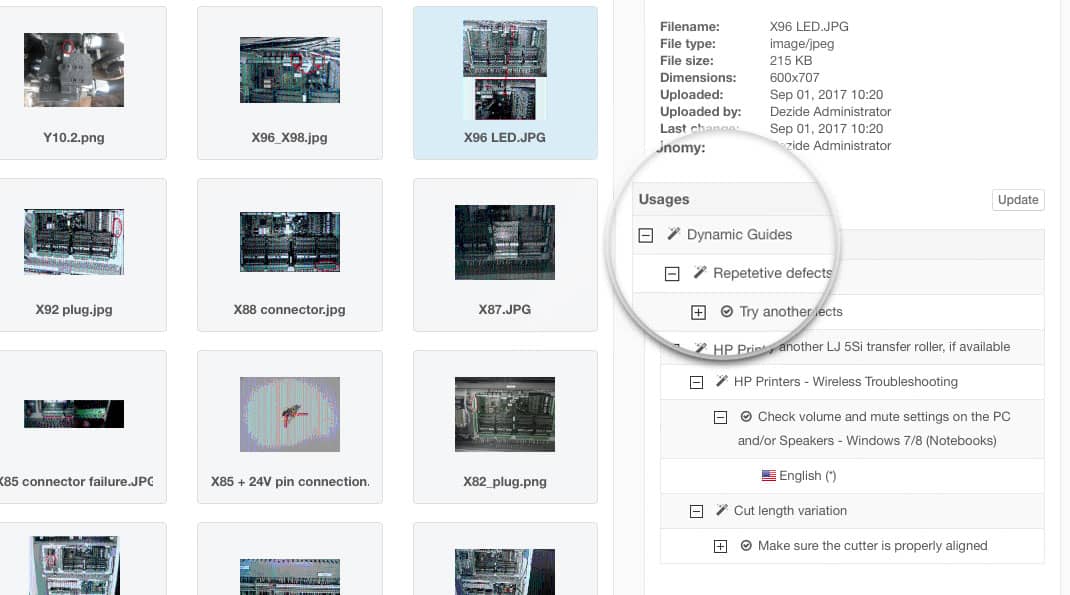This screenshot has width=1070, height=595.
Task: Open HP Printers - Wireless Troubleshooting guide
Action: [x=845, y=381]
